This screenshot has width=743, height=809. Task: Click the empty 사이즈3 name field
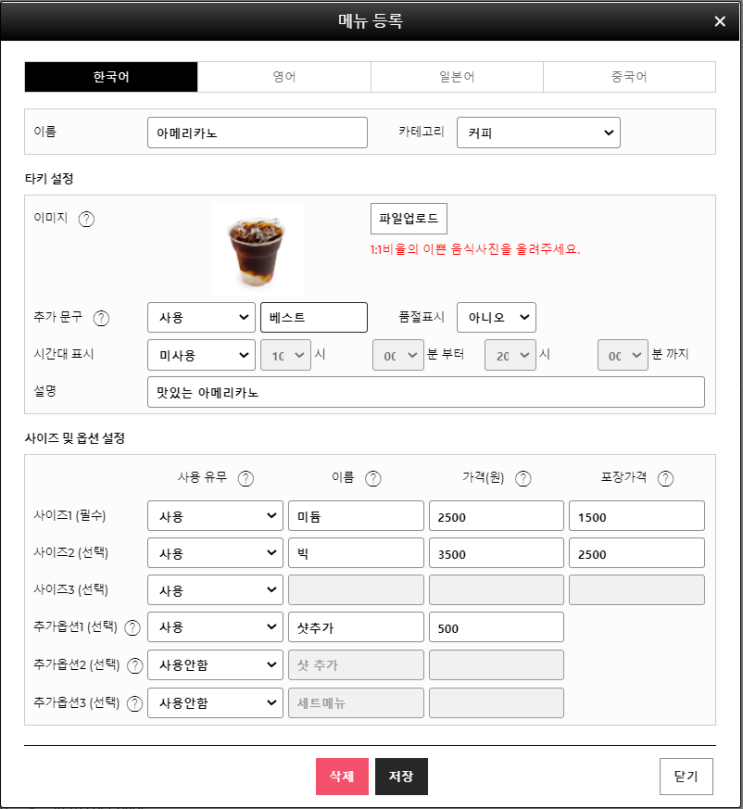click(x=356, y=590)
